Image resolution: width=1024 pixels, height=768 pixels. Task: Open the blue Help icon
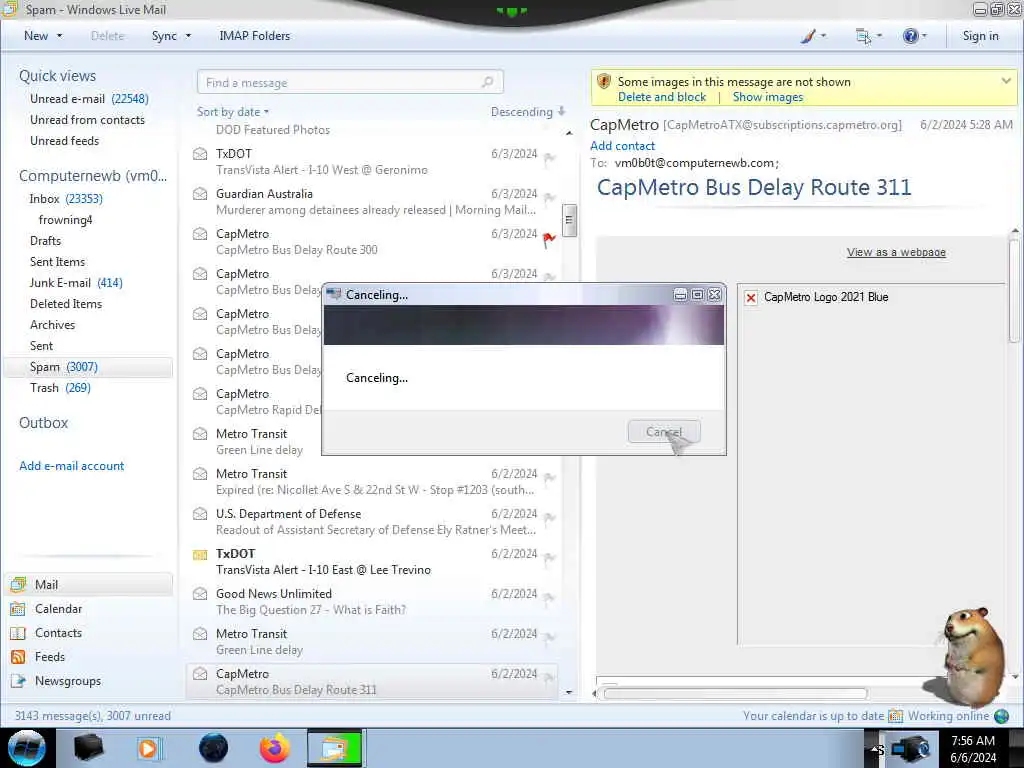point(910,36)
